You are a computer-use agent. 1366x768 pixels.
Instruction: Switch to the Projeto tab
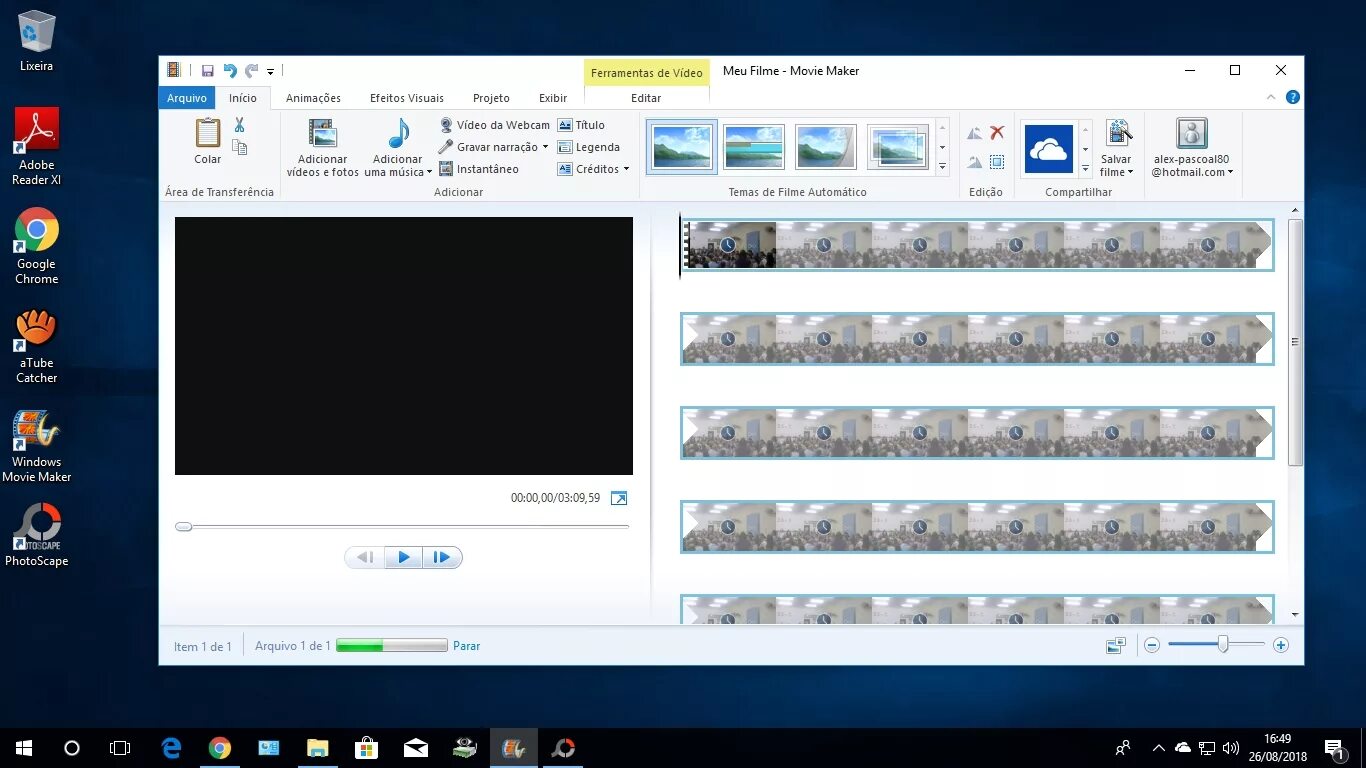(491, 98)
